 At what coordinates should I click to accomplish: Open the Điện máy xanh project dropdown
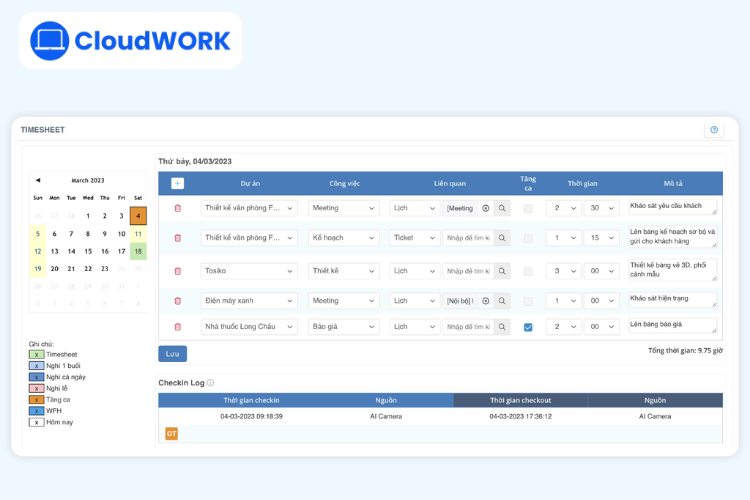tap(249, 301)
